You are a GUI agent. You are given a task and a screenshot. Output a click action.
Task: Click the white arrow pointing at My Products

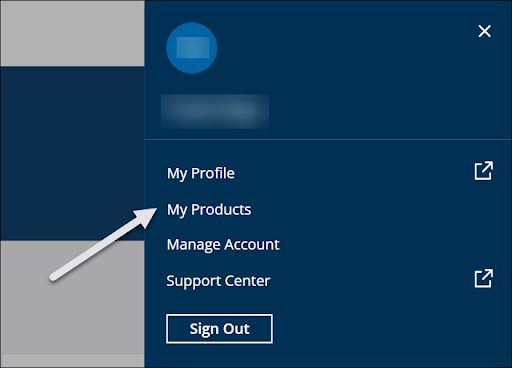[x=103, y=244]
